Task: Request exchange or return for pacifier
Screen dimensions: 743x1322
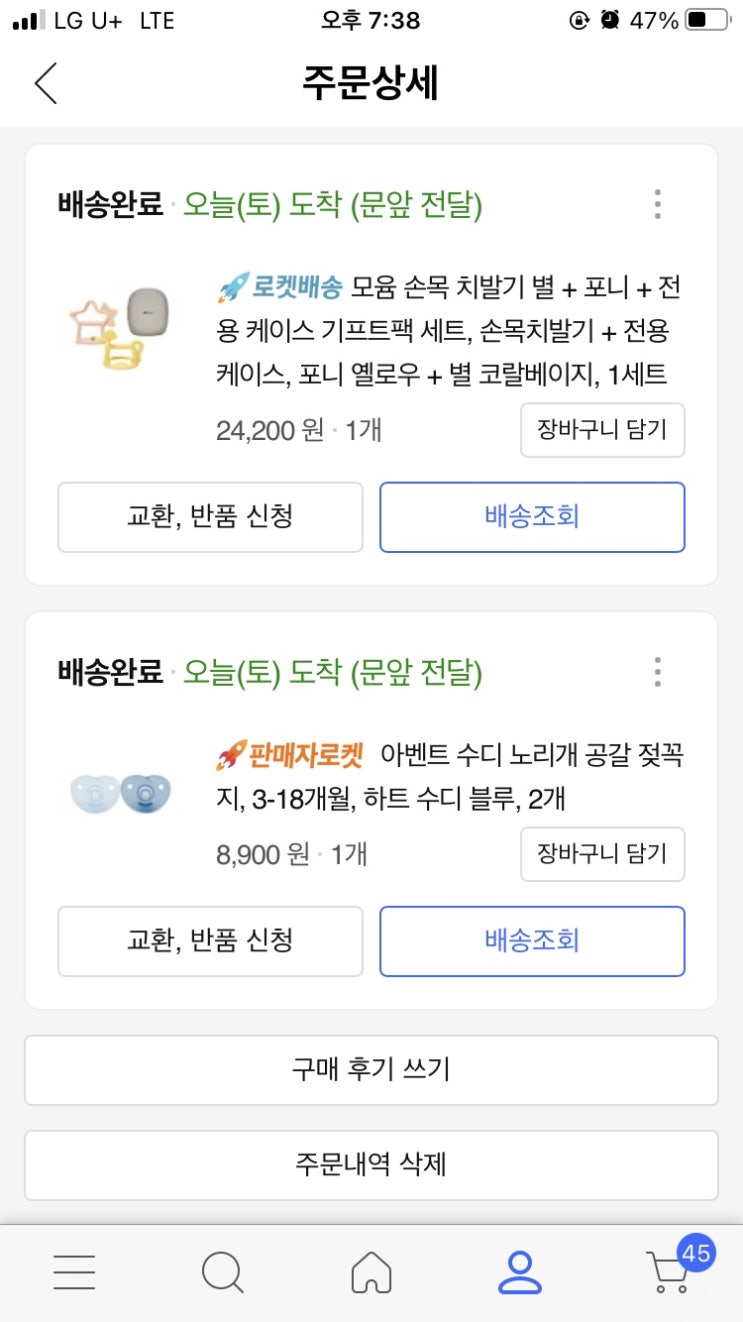Action: coord(210,941)
